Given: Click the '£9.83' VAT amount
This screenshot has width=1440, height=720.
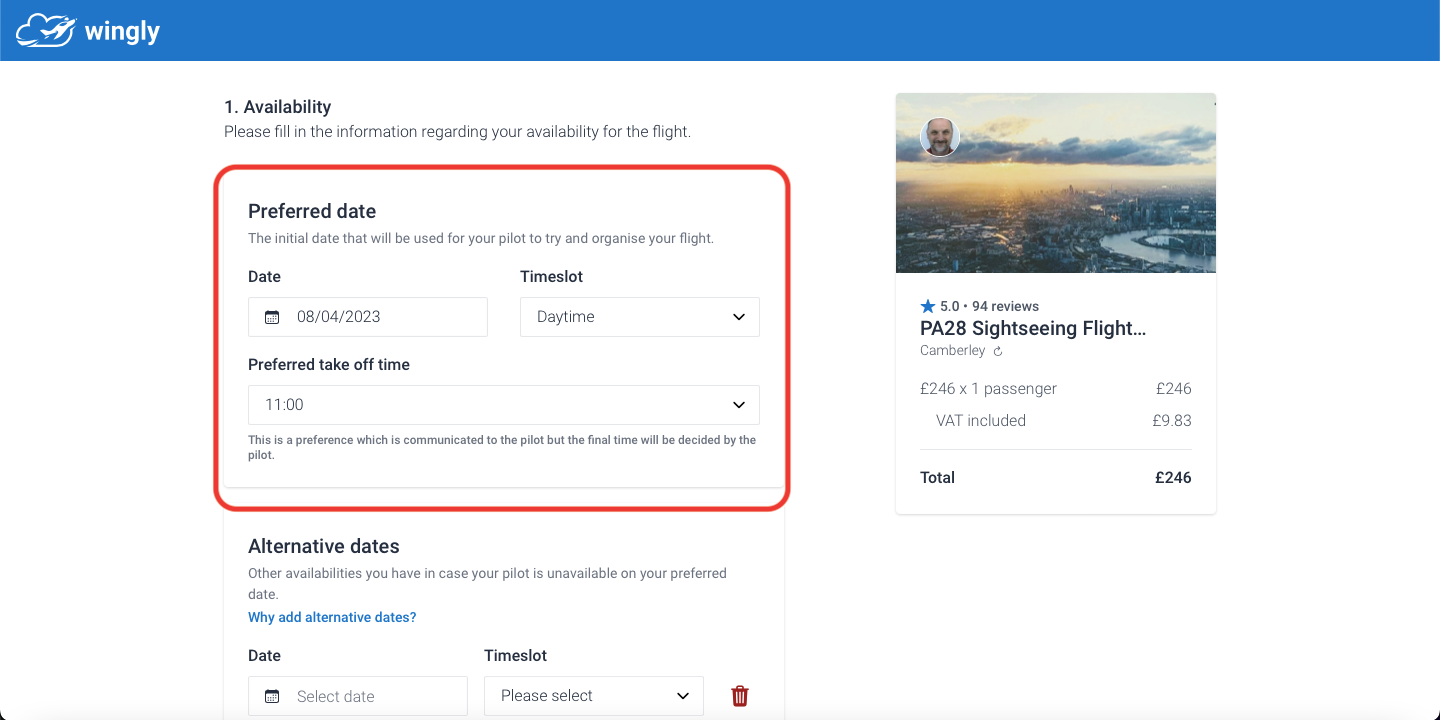Looking at the screenshot, I should pyautogui.click(x=1172, y=421).
